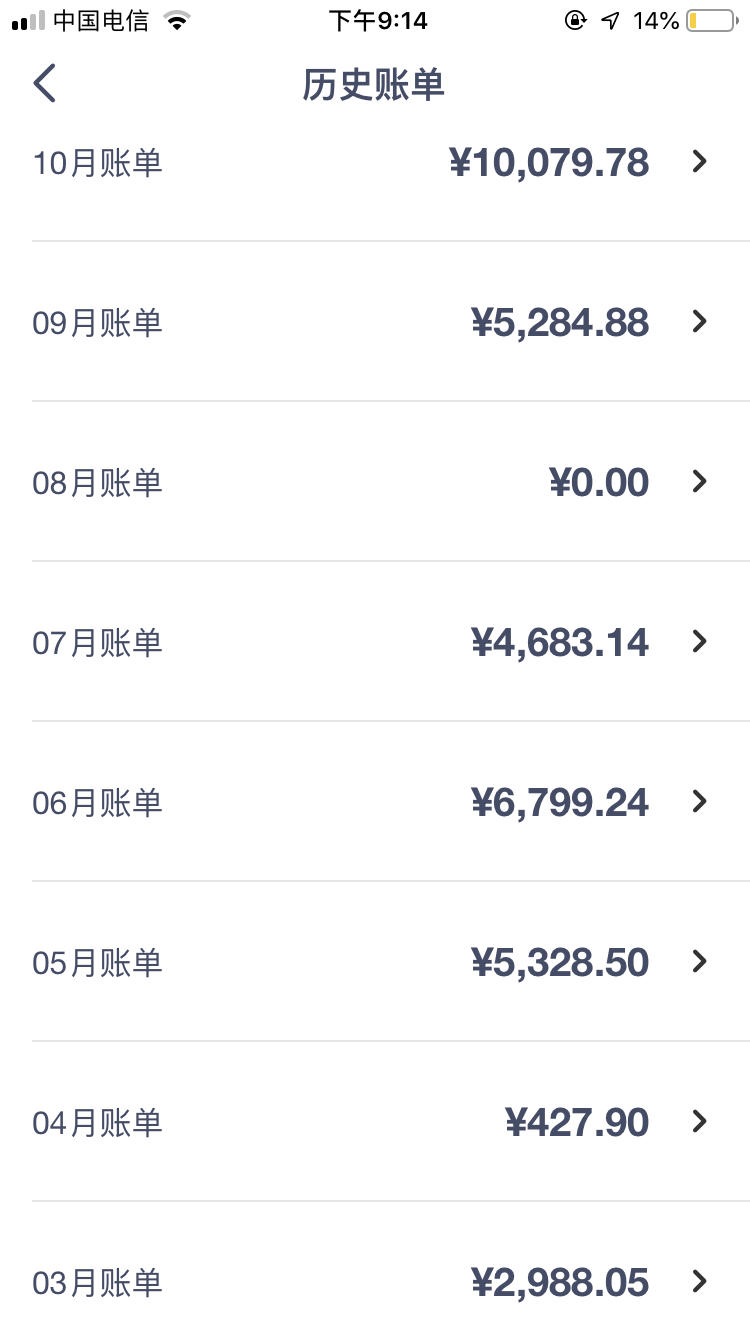Select the 05月账单 label

(97, 963)
